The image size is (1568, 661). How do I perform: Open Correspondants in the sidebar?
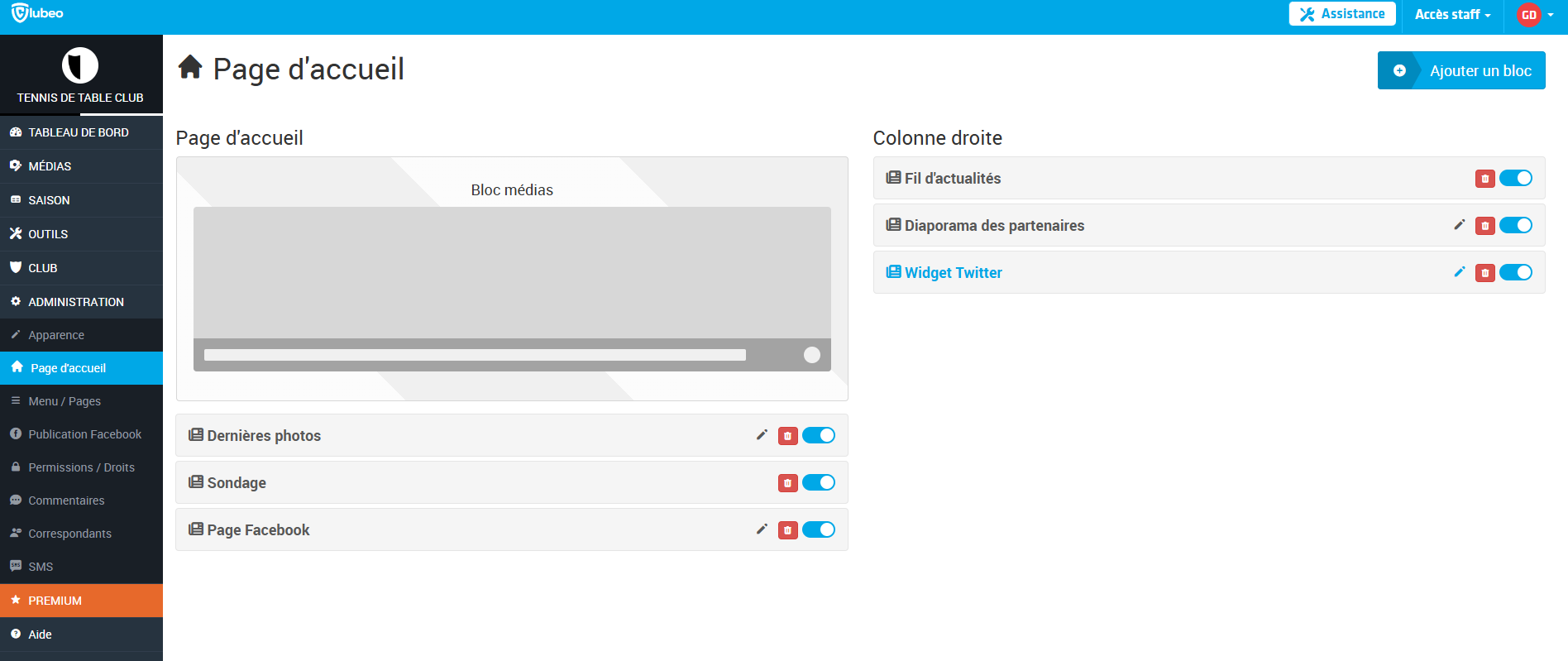[81, 534]
